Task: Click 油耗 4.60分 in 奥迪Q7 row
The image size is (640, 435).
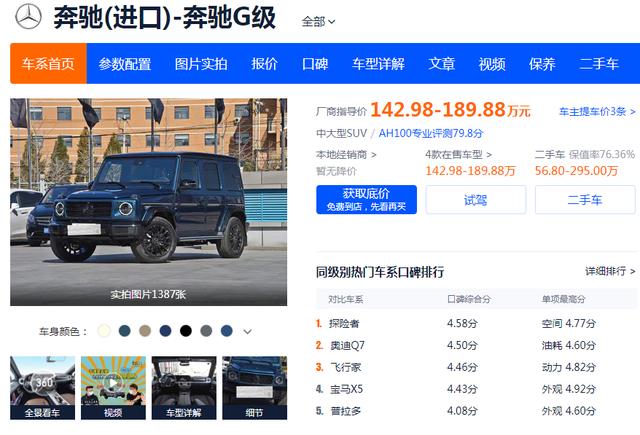Action: click(569, 346)
